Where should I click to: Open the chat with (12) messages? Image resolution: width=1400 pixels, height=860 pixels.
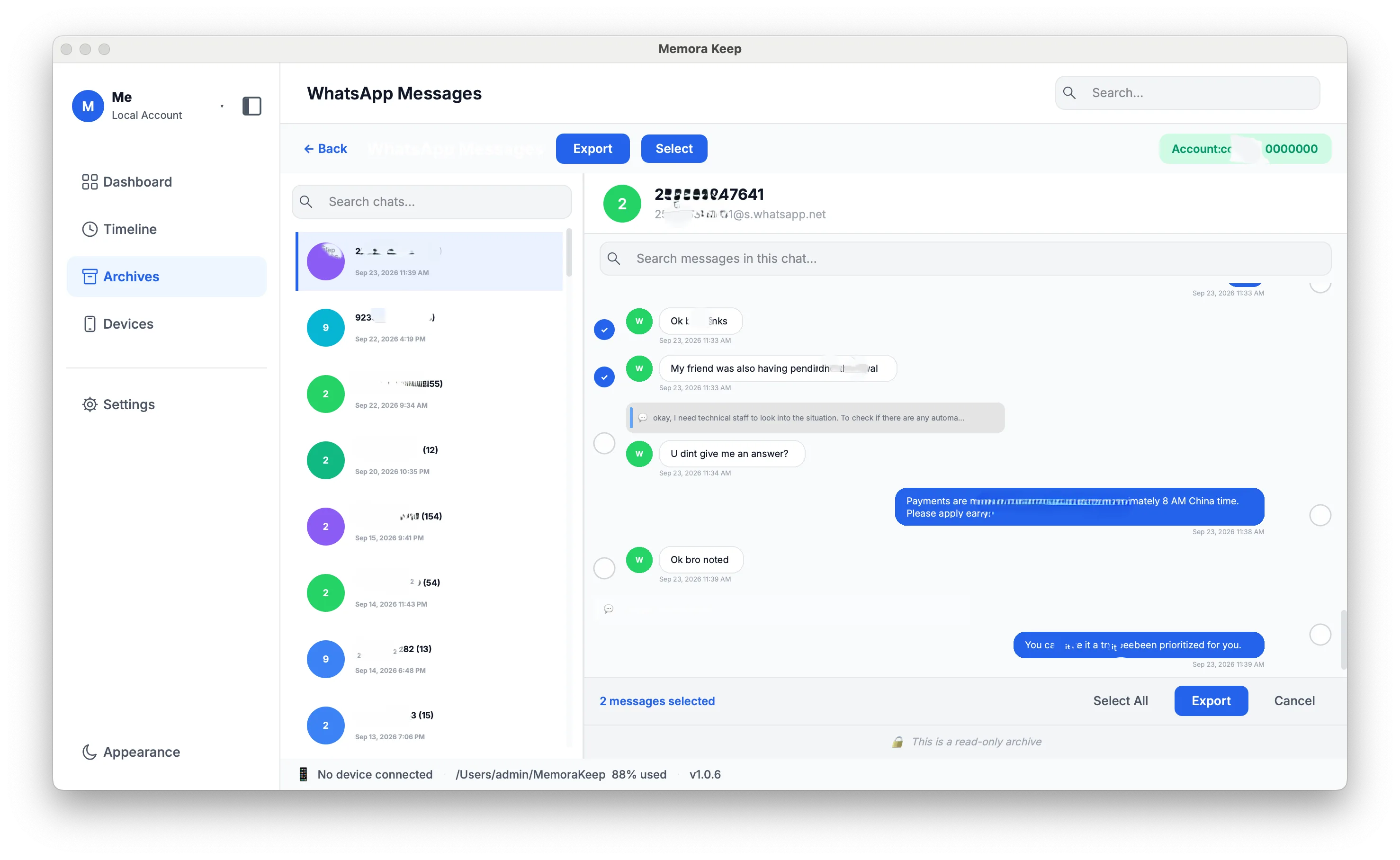[430, 460]
